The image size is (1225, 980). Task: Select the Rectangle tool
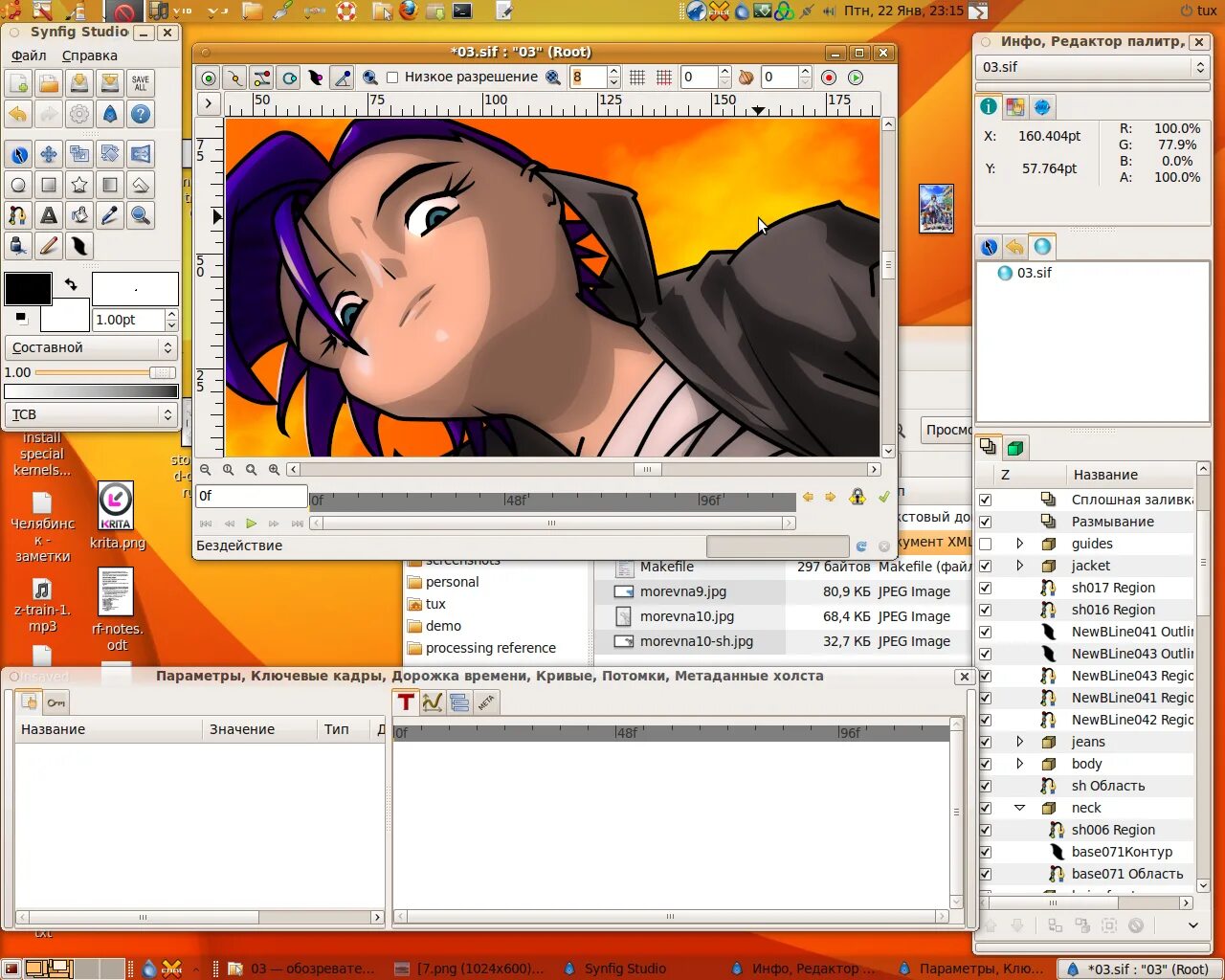pos(49,185)
